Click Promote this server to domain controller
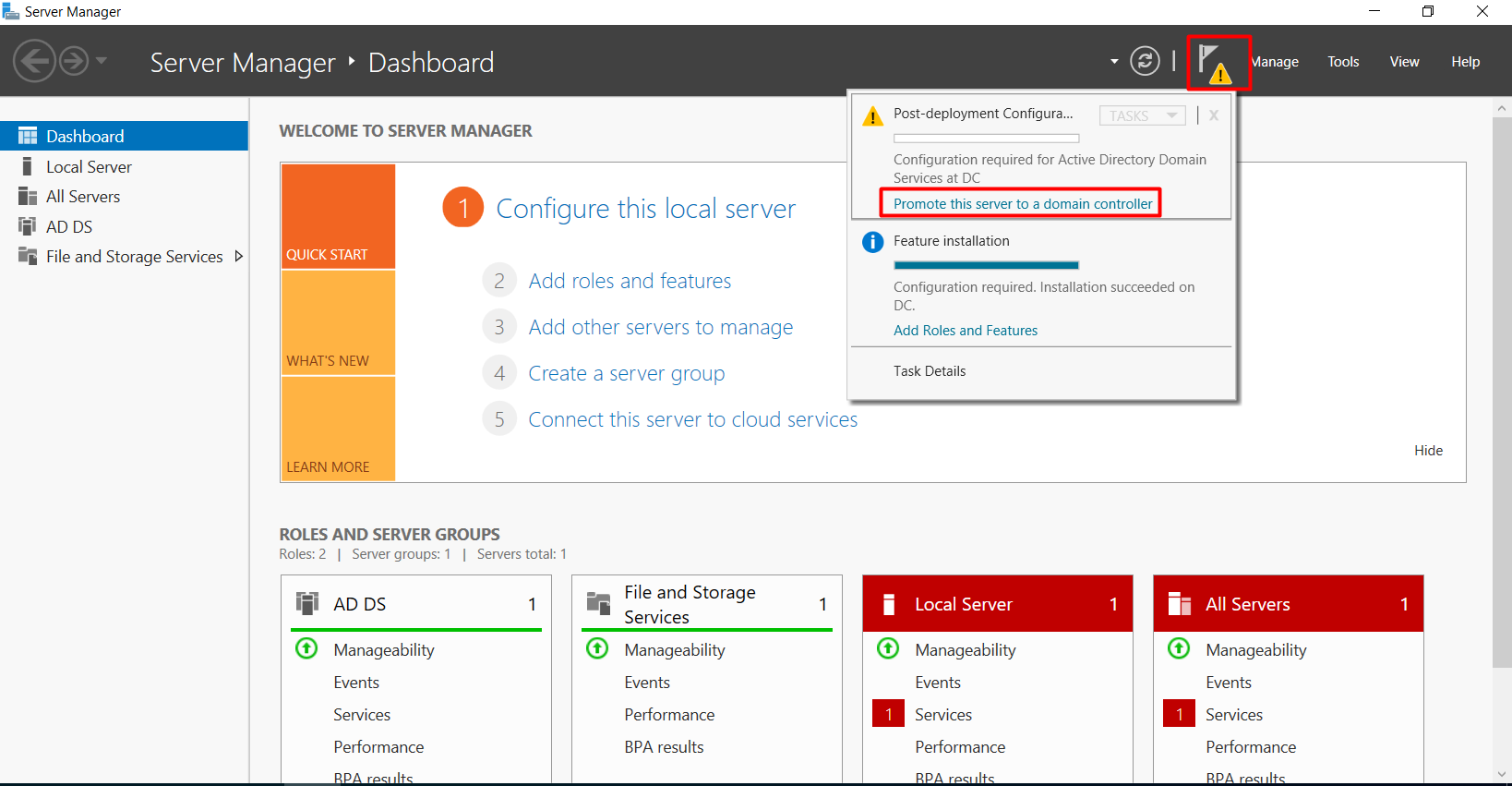 (1022, 203)
